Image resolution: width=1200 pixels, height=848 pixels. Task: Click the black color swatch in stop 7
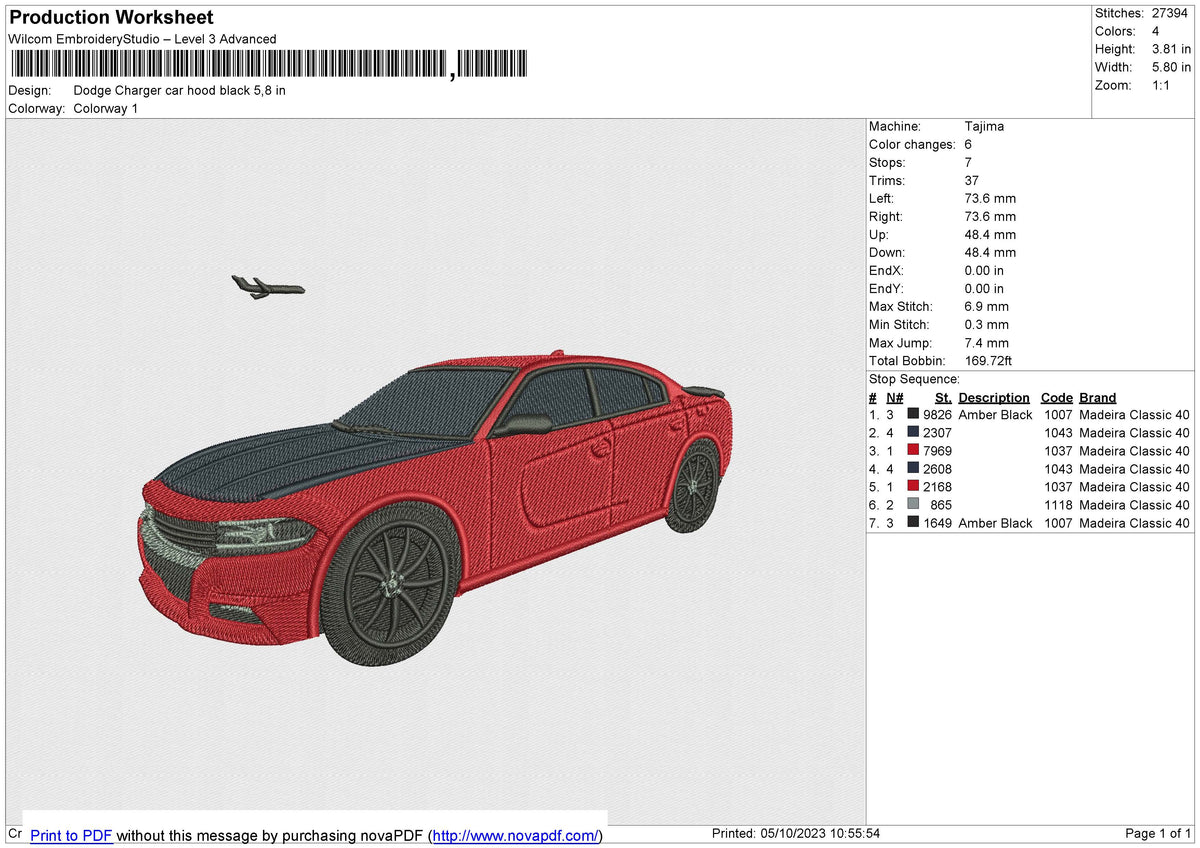(x=913, y=523)
